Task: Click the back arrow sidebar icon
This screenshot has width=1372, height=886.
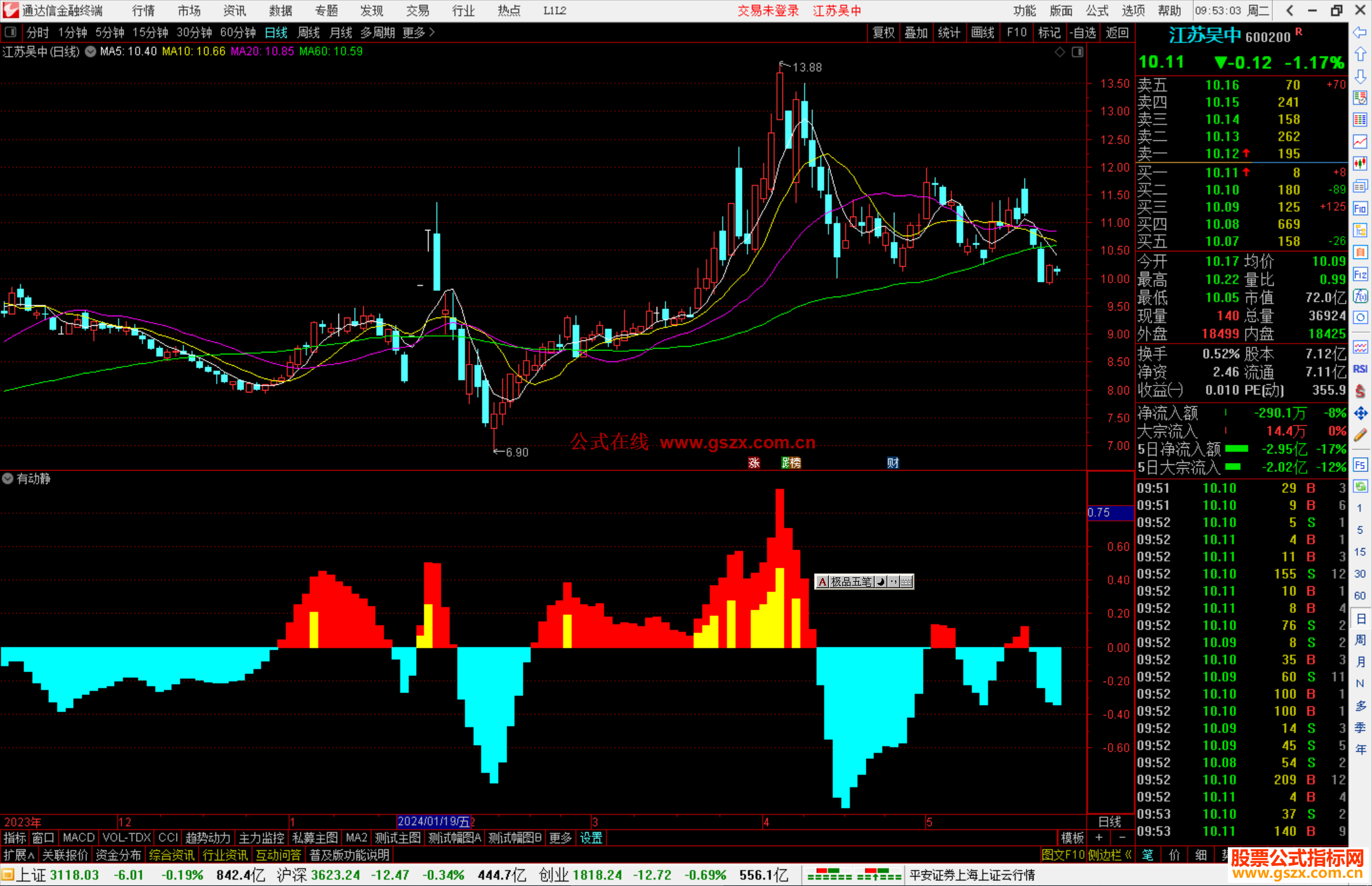Action: [x=1359, y=32]
